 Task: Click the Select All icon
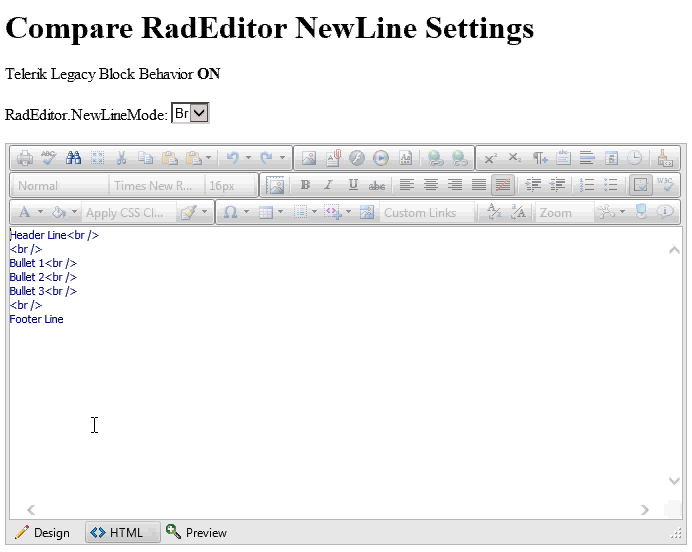pyautogui.click(x=98, y=158)
